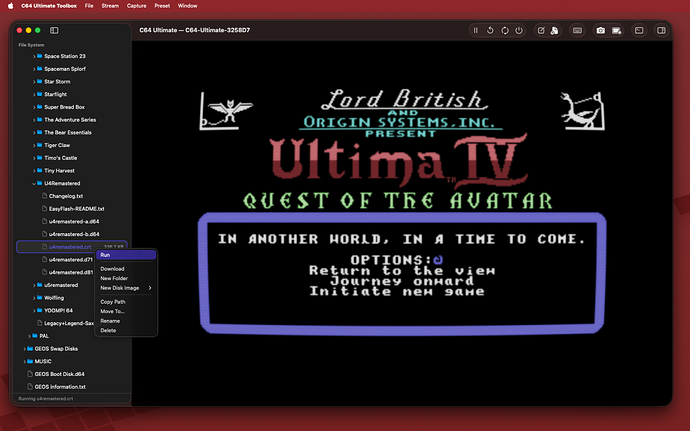Collapse the U4Remastered folder
This screenshot has height=431, width=690.
click(x=34, y=184)
